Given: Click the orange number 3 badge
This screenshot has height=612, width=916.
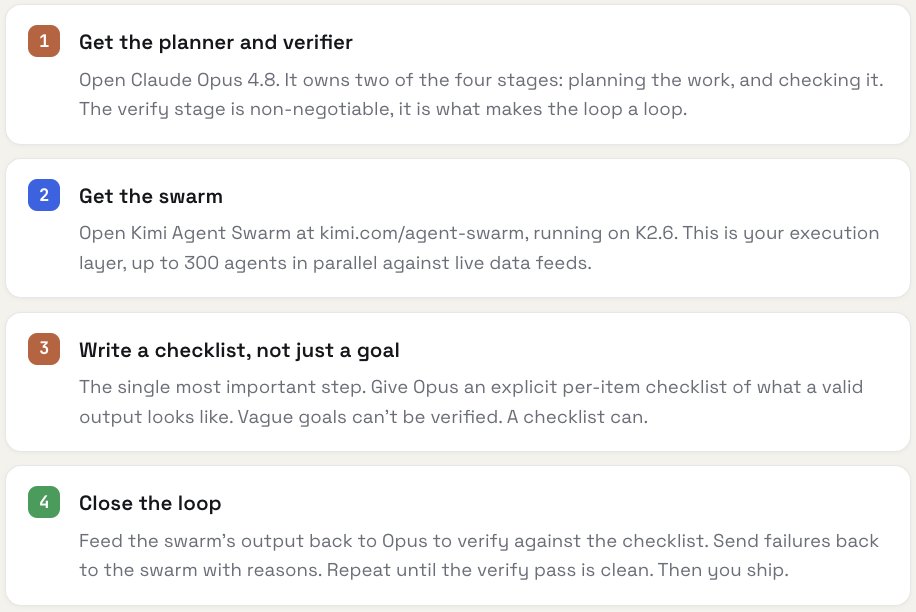Looking at the screenshot, I should pos(44,349).
